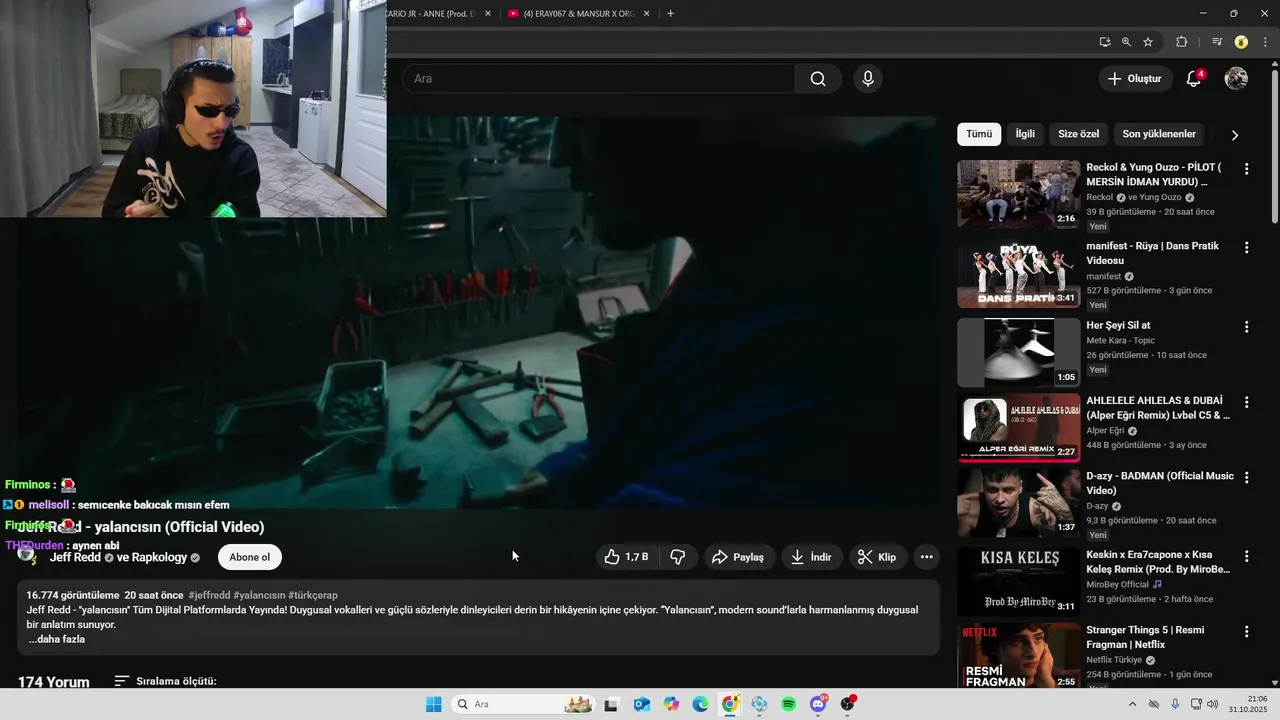The height and width of the screenshot is (720, 1280).
Task: Click the Chrome profile avatar in the toolbar
Action: tap(1241, 42)
